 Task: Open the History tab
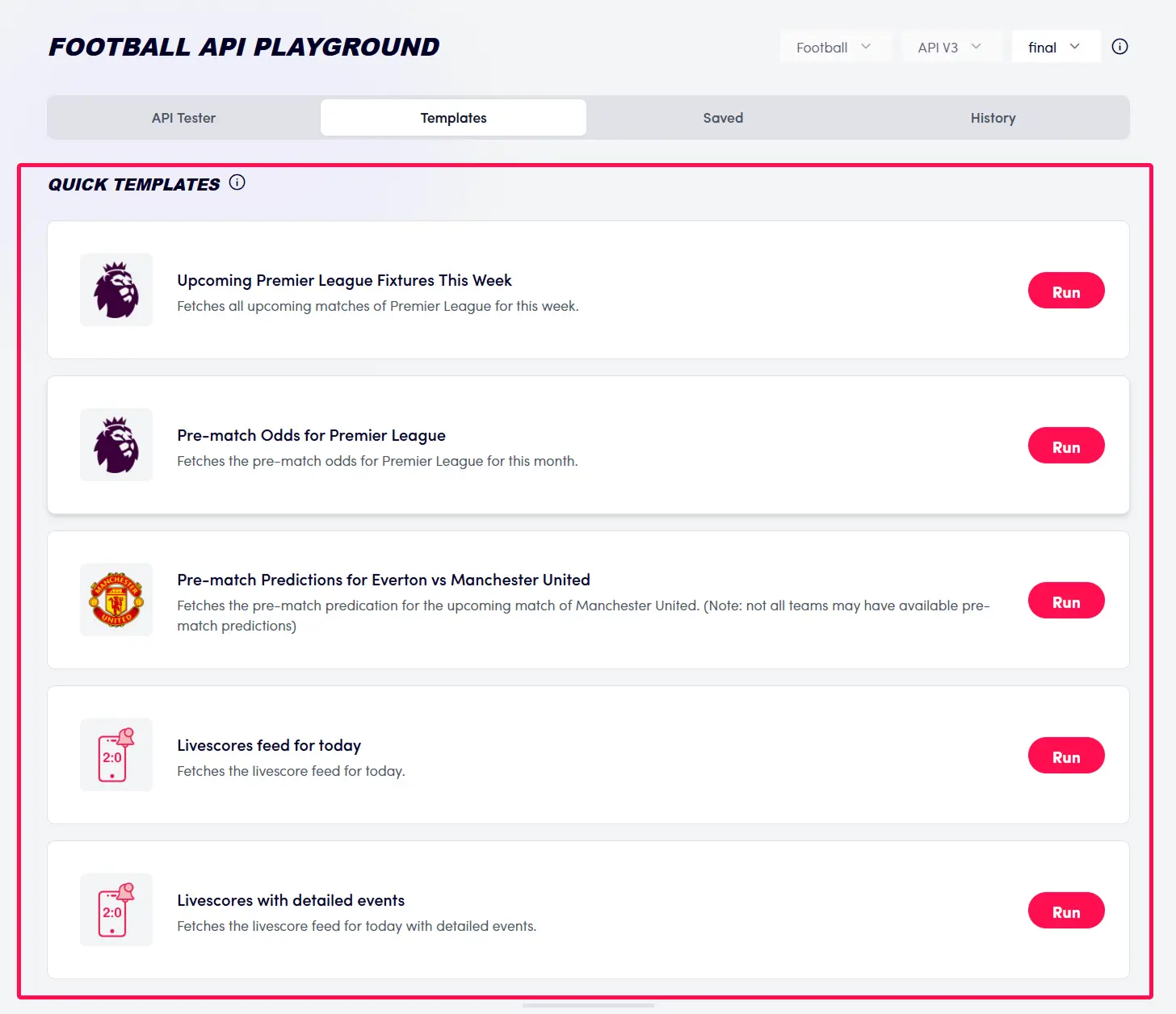[993, 117]
